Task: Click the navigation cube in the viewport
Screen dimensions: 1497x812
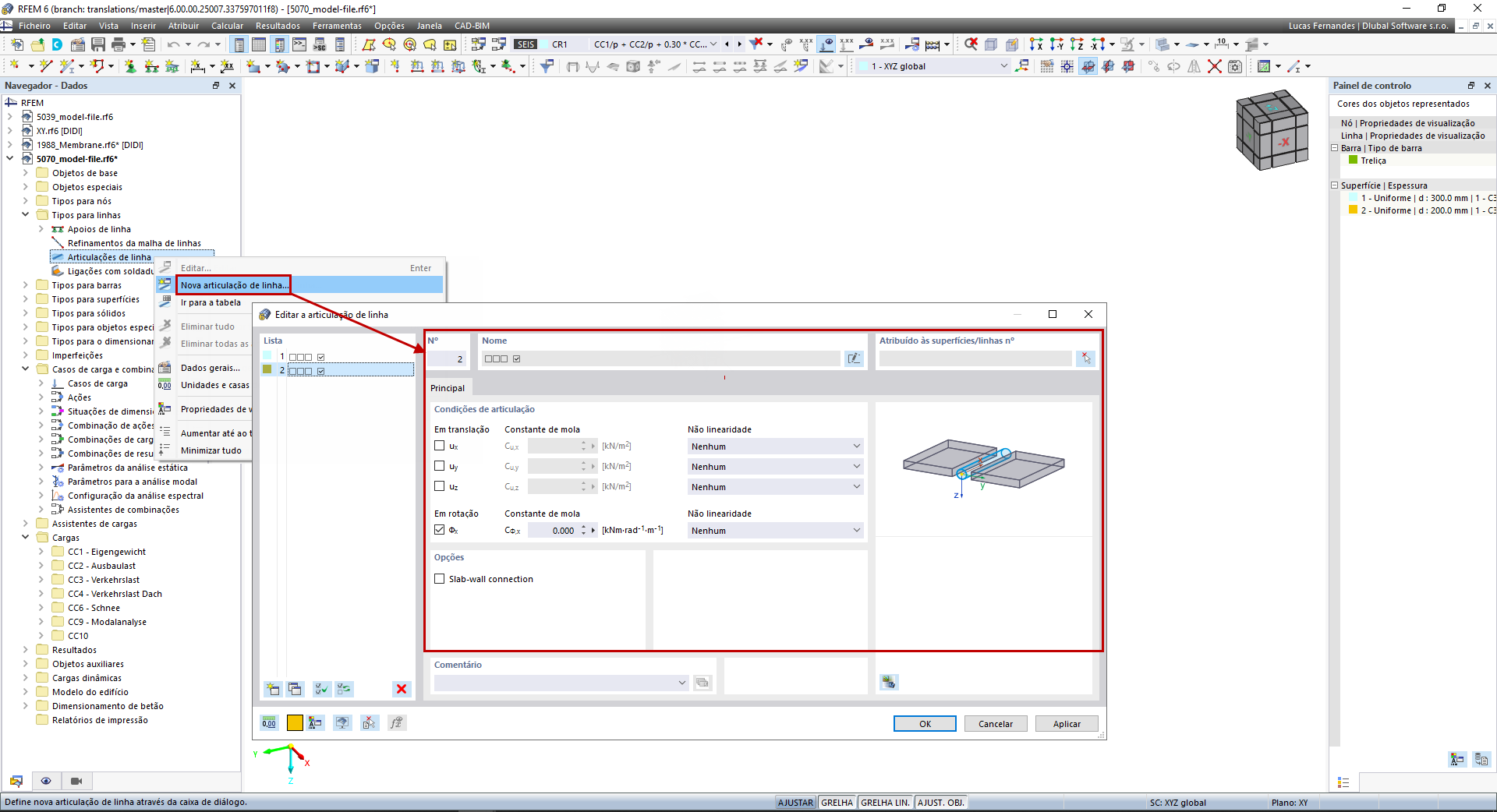Action: tap(1272, 129)
